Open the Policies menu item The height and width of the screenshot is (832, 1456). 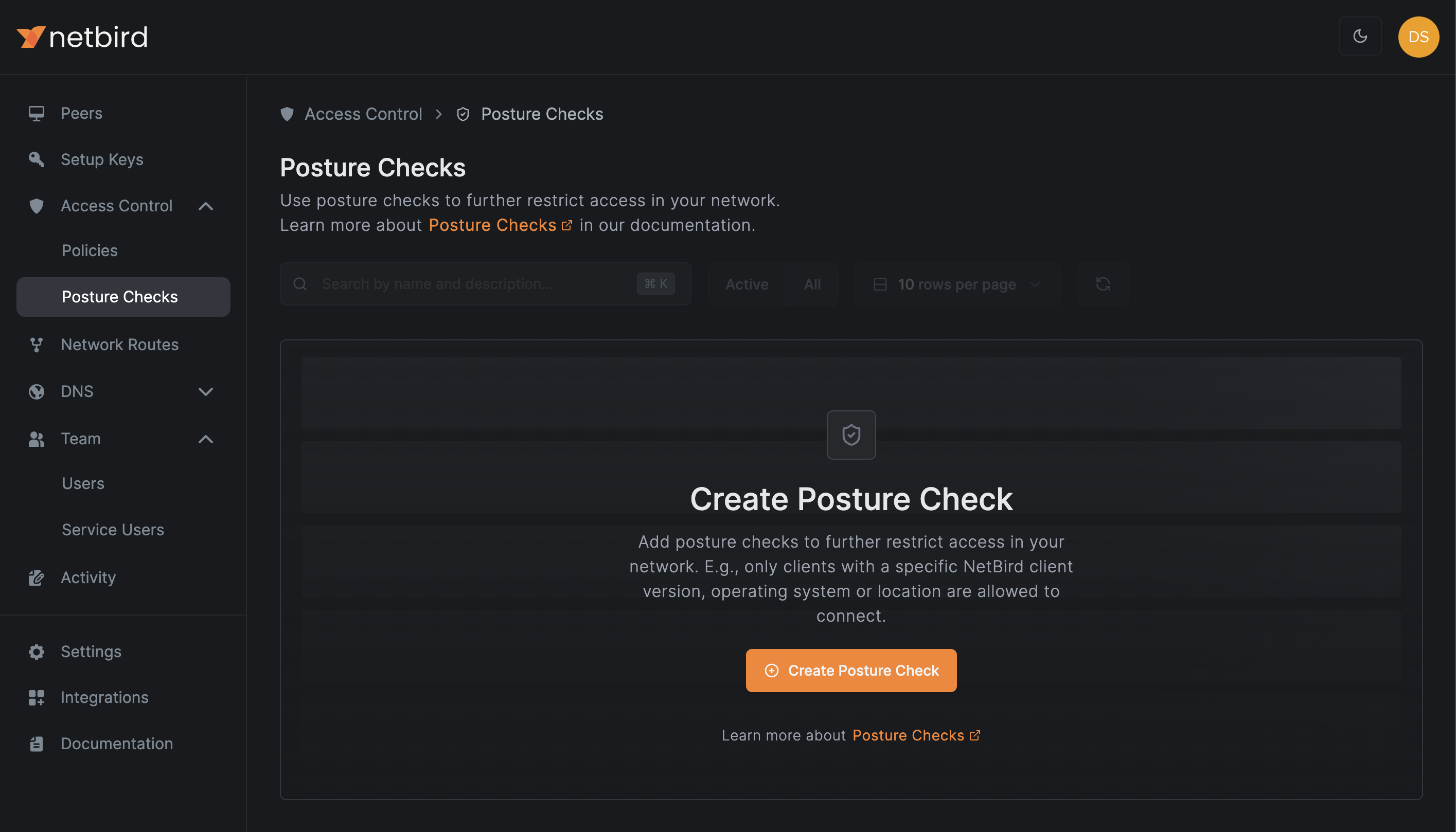(89, 250)
